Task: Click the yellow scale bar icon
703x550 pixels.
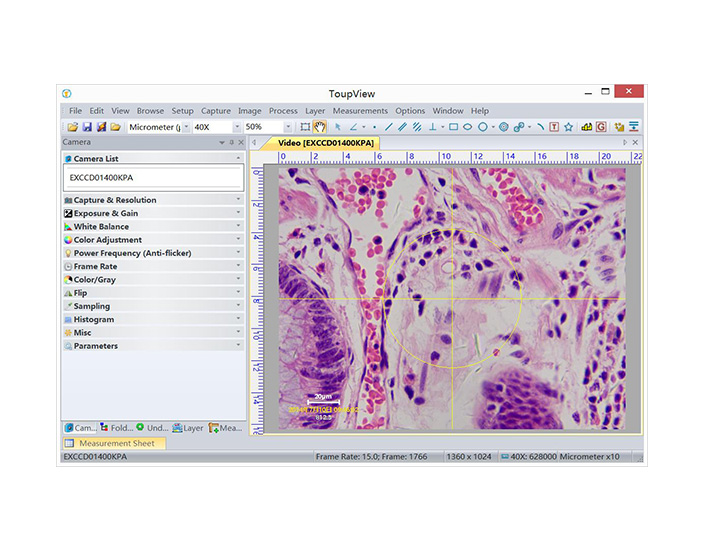Action: (586, 127)
